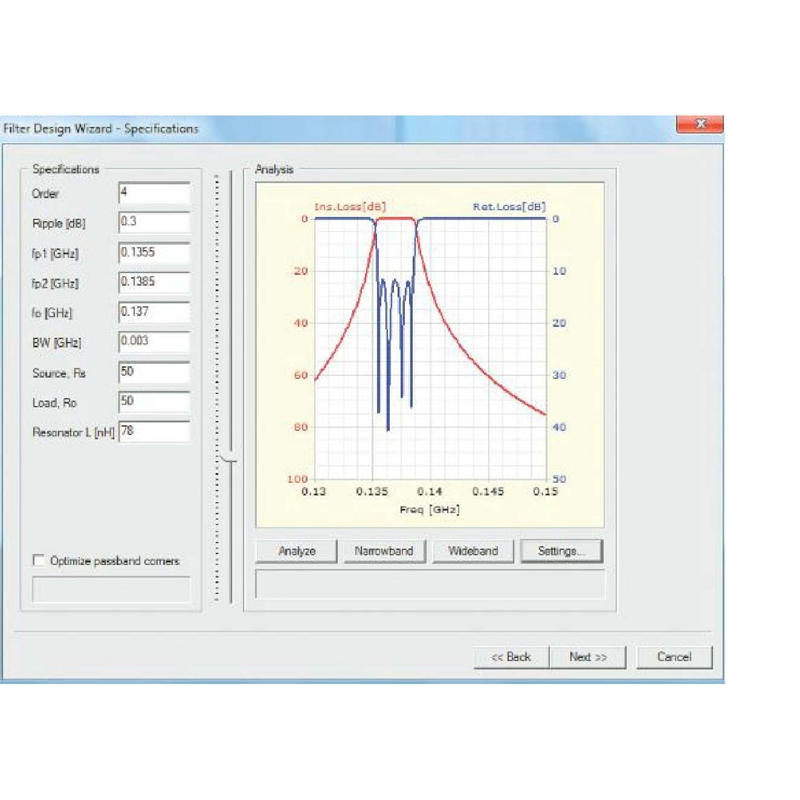
Task: Select Wideband analysis view
Action: (473, 551)
